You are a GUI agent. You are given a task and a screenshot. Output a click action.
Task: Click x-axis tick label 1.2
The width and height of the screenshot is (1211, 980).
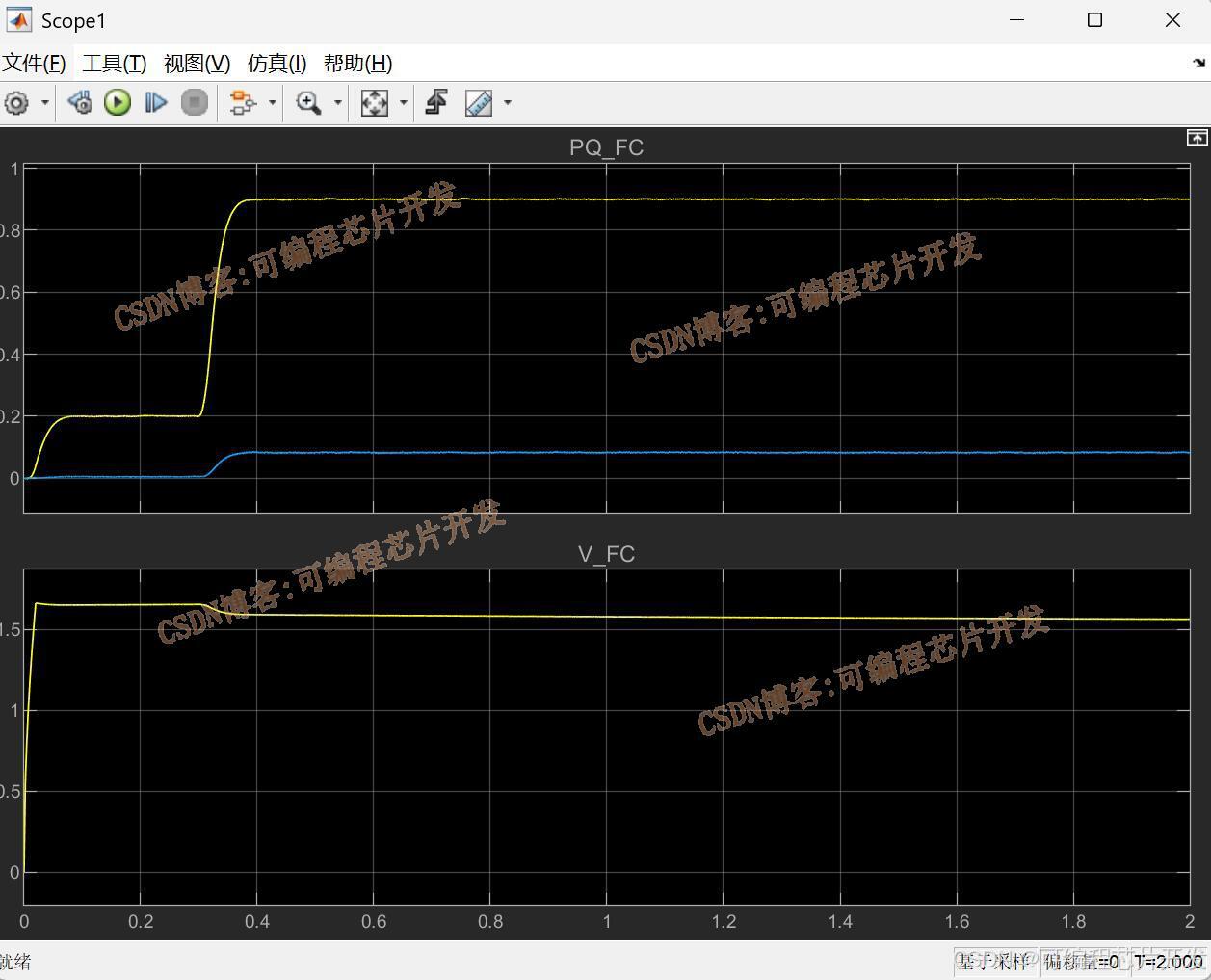click(724, 922)
